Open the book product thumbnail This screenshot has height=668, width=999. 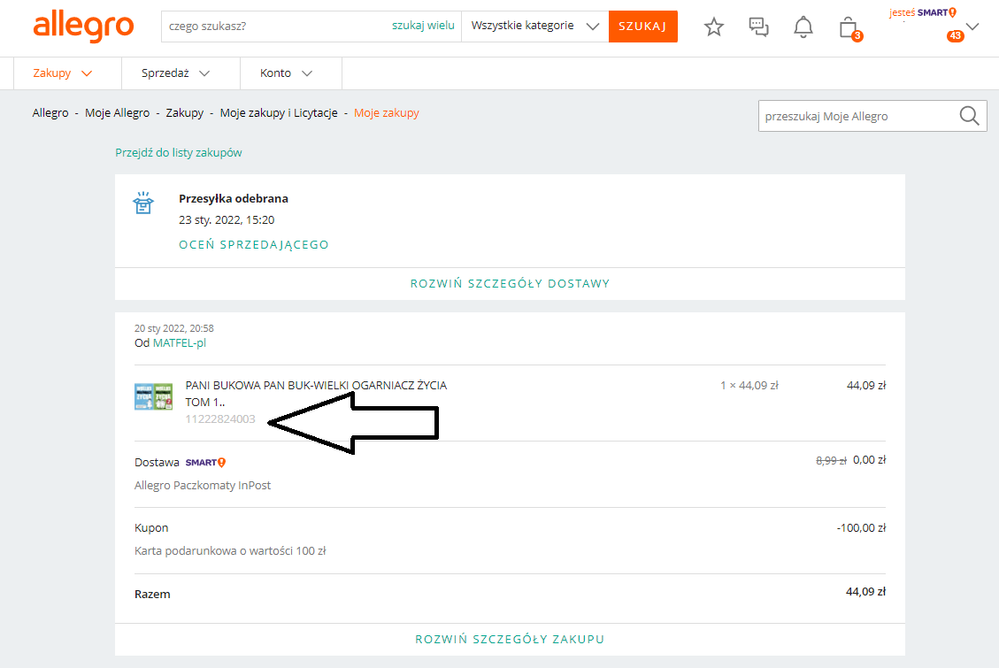(154, 396)
